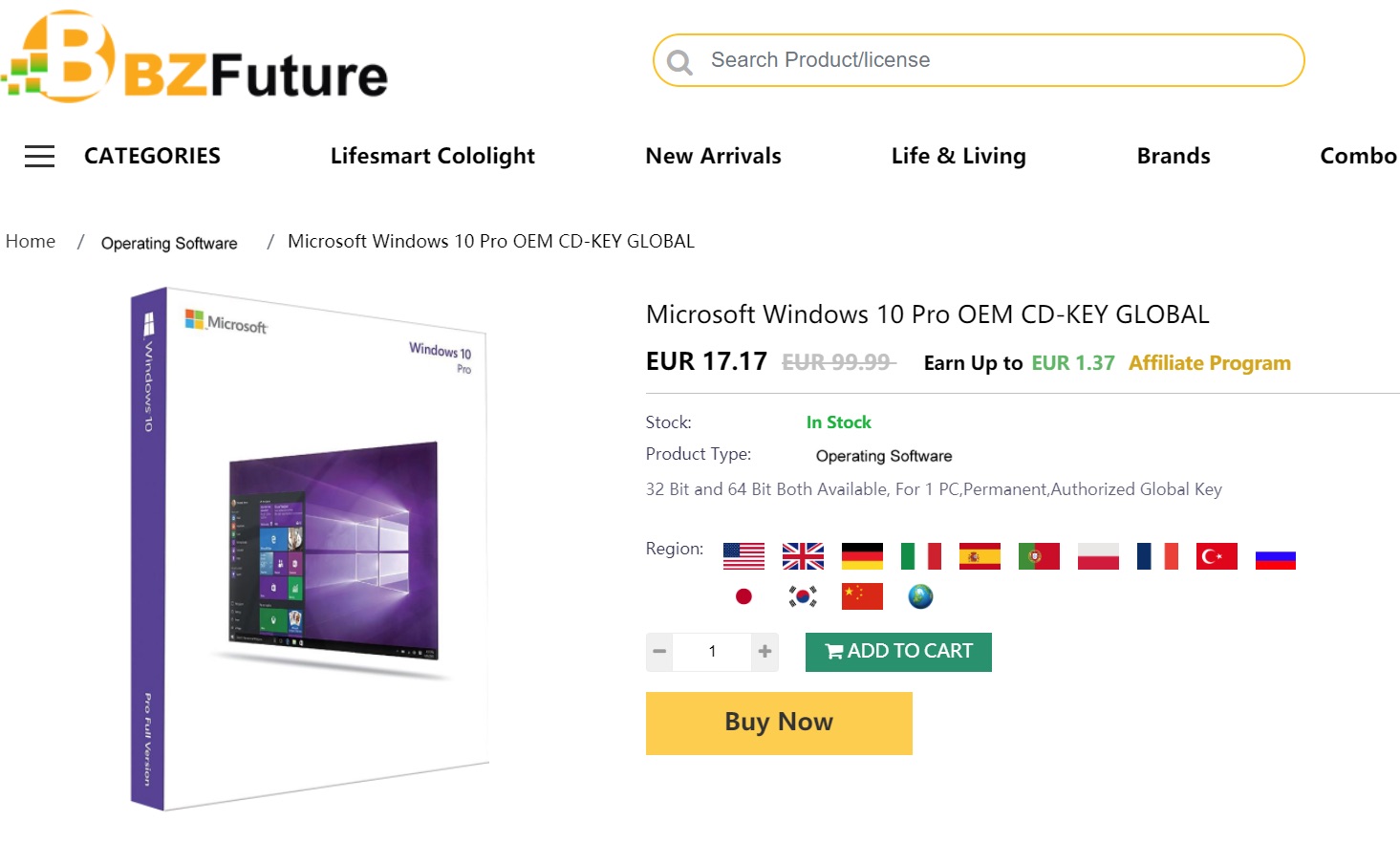The image size is (1400, 843).
Task: Pick the South Korea flag region
Action: (803, 596)
